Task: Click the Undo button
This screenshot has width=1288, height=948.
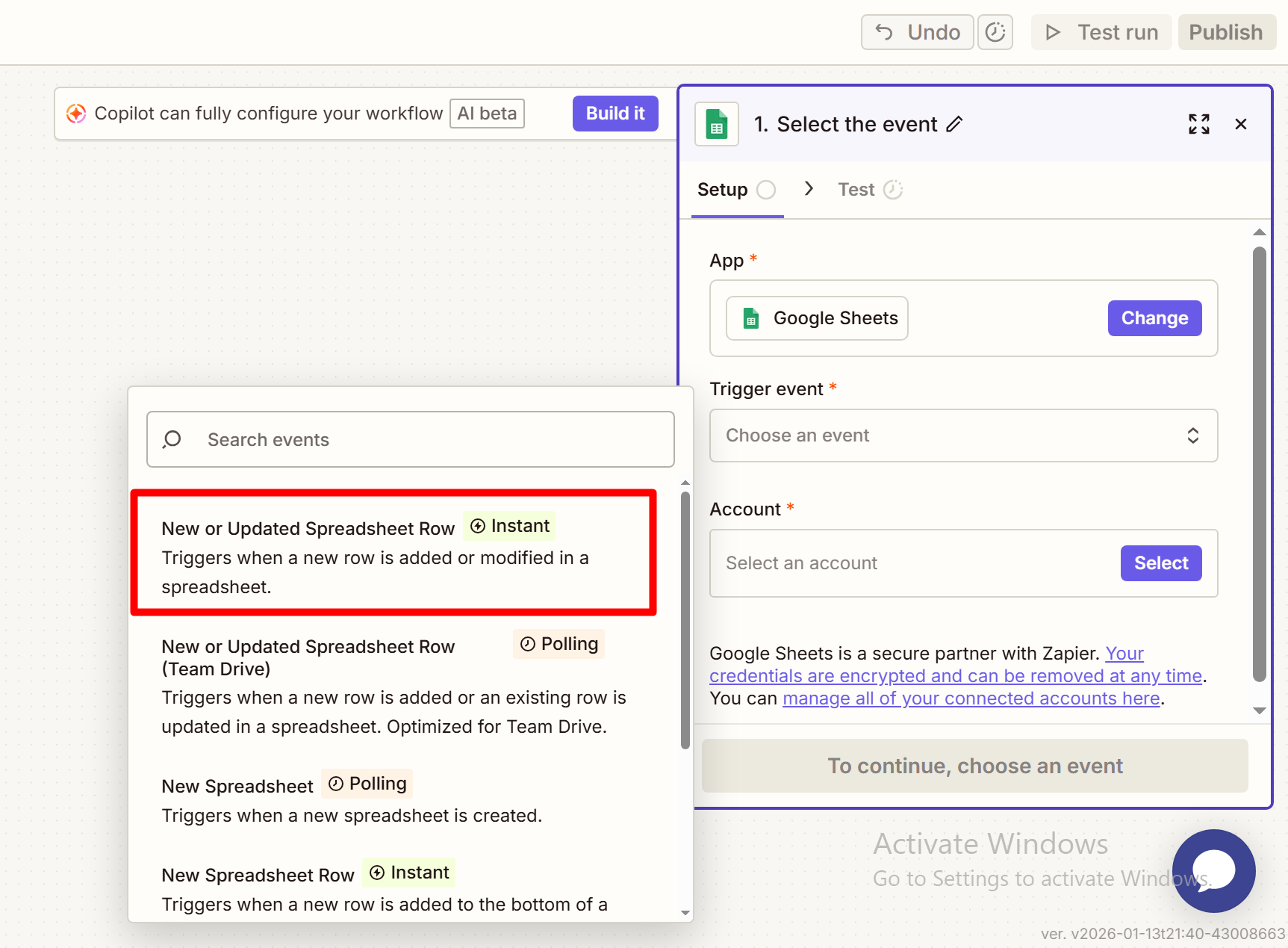Action: point(917,32)
